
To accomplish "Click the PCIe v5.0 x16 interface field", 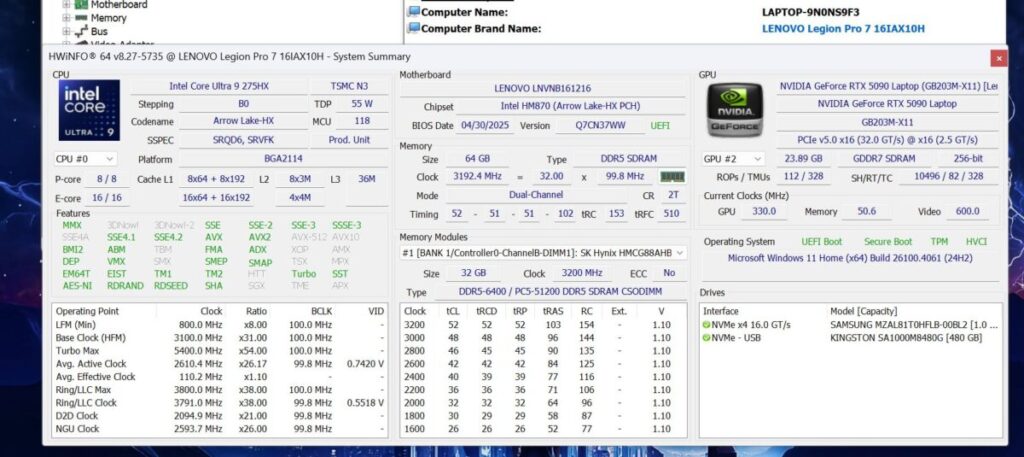I will click(888, 140).
